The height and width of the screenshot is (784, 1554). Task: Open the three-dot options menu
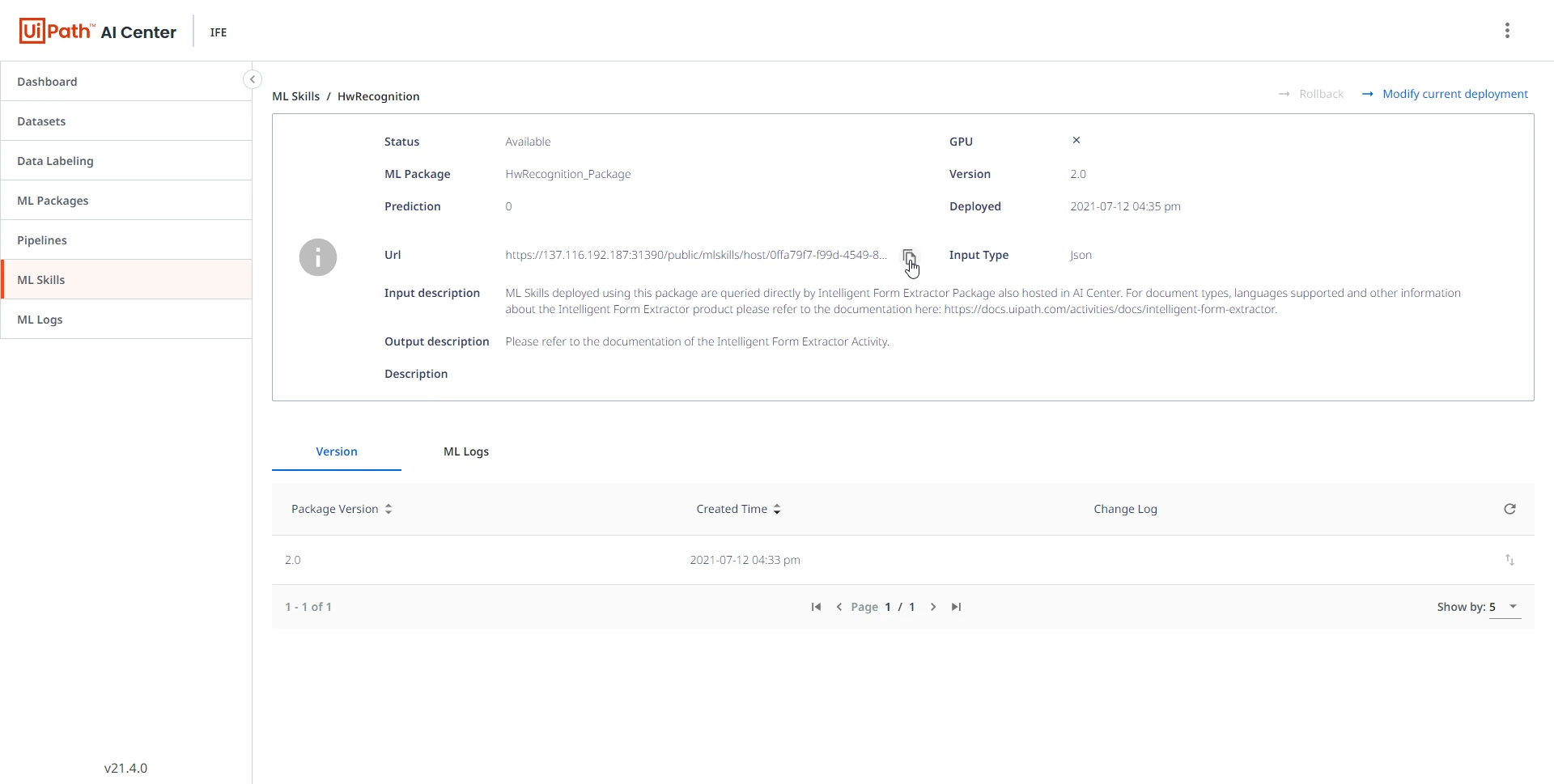coord(1507,31)
